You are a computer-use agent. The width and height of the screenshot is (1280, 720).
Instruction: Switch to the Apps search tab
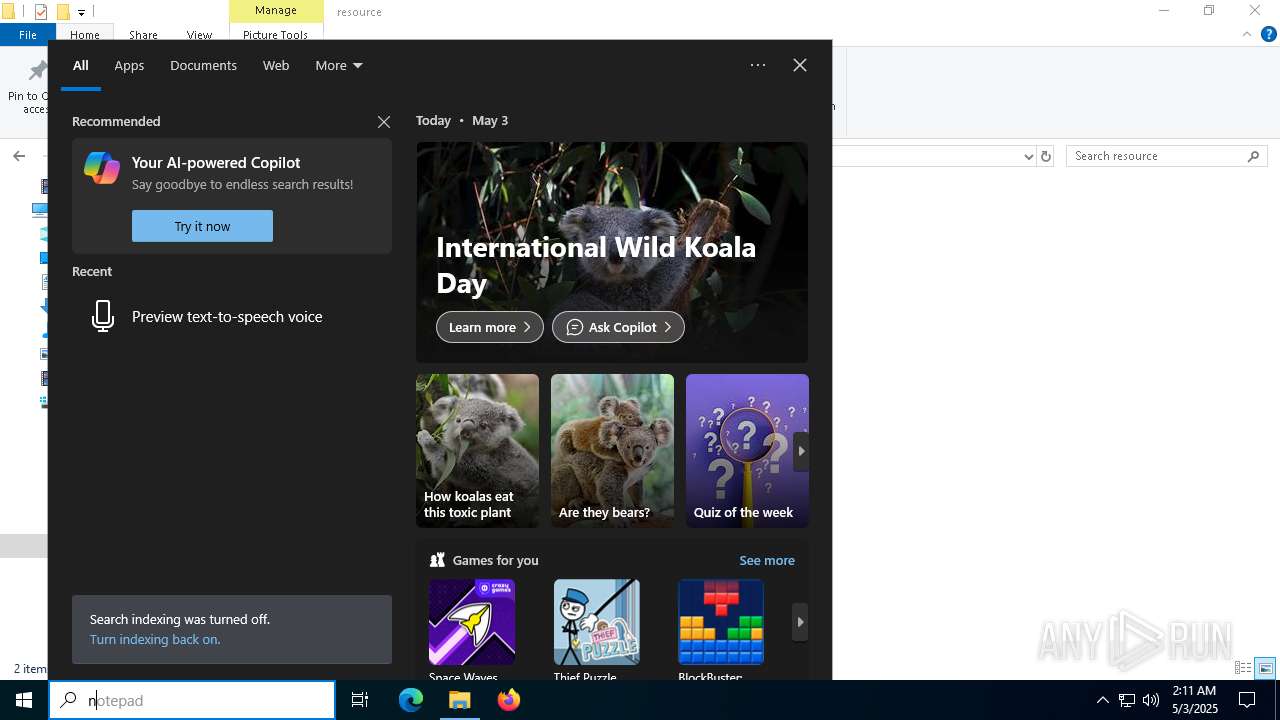129,65
